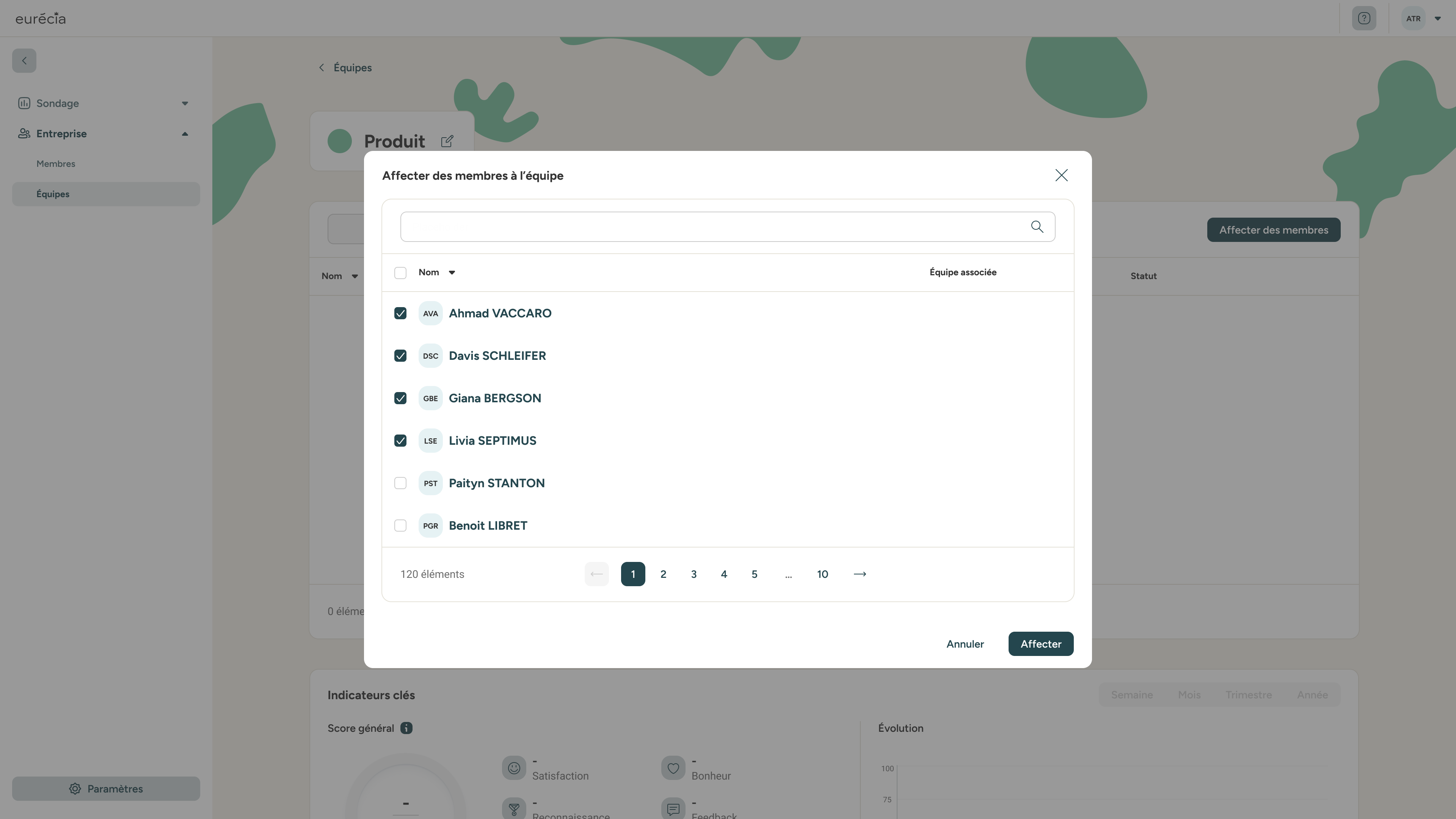Switch to the Mois period tab
Viewport: 1456px width, 819px height.
tap(1189, 695)
